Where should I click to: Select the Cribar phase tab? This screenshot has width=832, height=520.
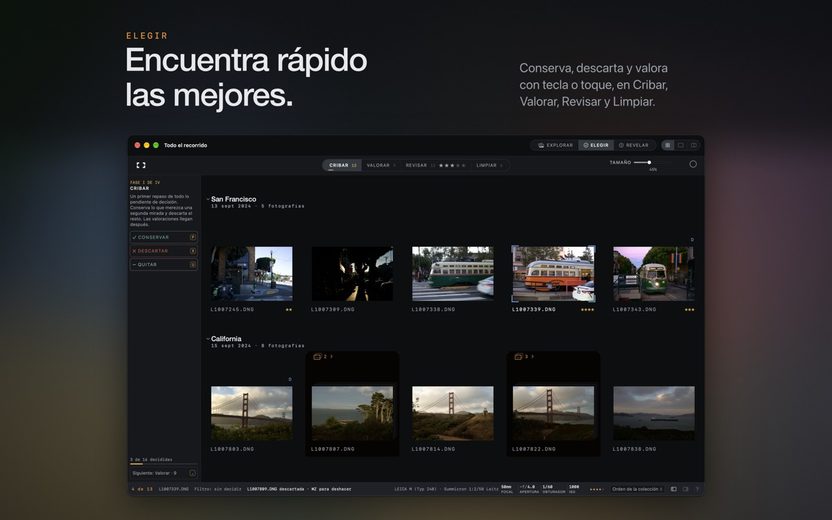pos(342,166)
